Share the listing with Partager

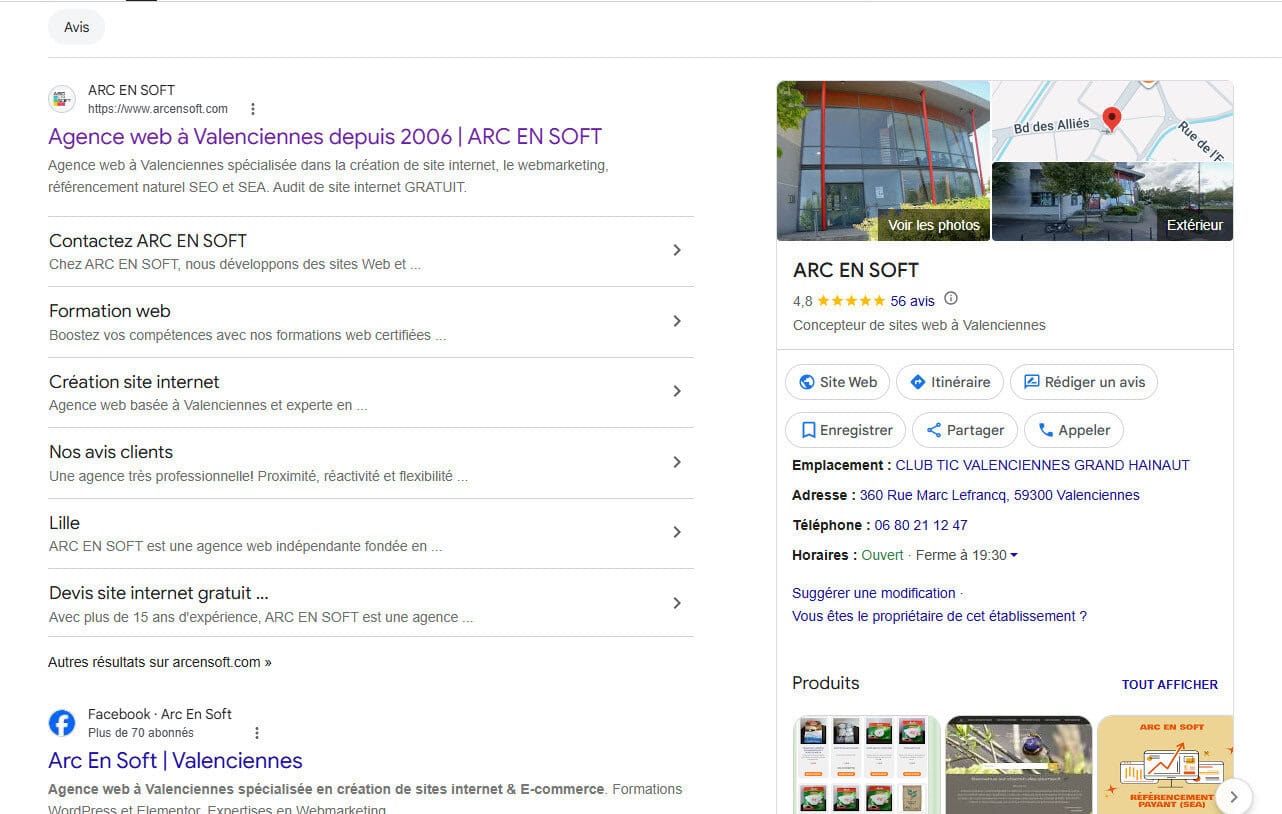tap(965, 430)
